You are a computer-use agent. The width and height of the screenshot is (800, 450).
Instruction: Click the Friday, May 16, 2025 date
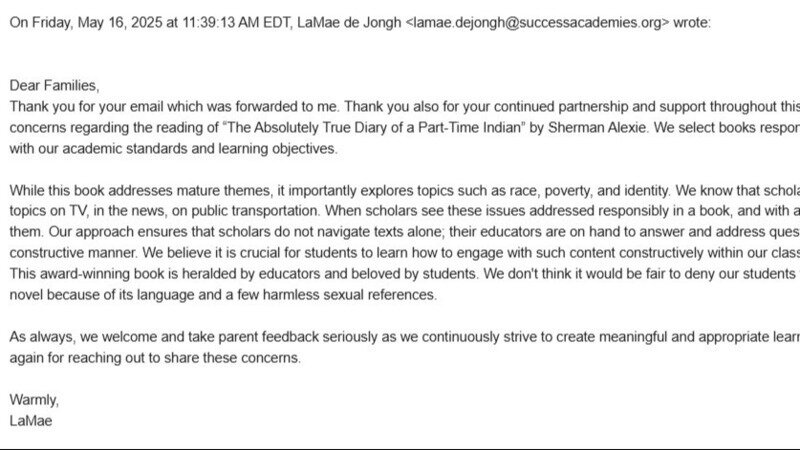pos(104,22)
